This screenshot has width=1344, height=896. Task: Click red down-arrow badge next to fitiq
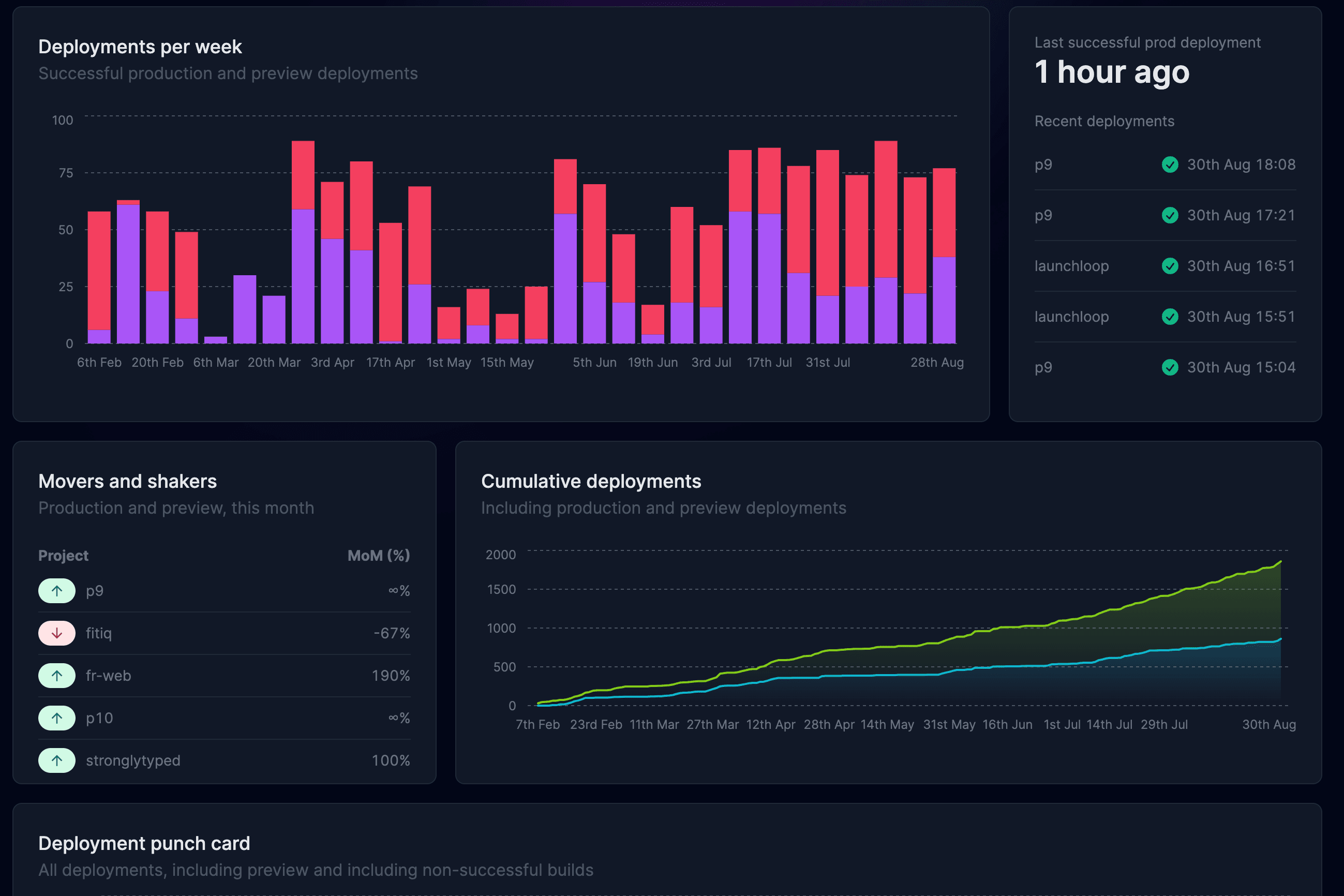[x=56, y=633]
